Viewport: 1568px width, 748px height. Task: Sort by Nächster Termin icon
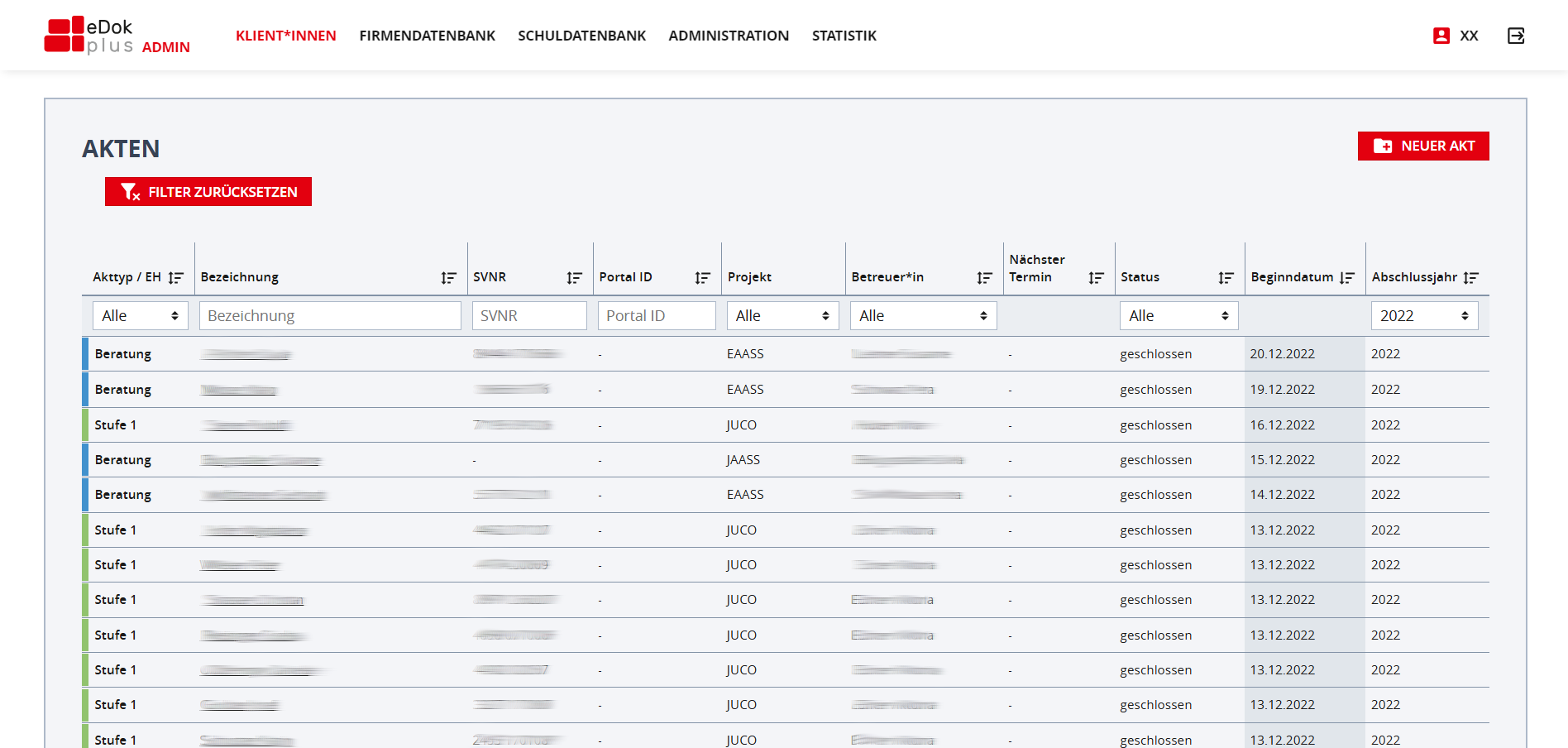click(x=1096, y=278)
